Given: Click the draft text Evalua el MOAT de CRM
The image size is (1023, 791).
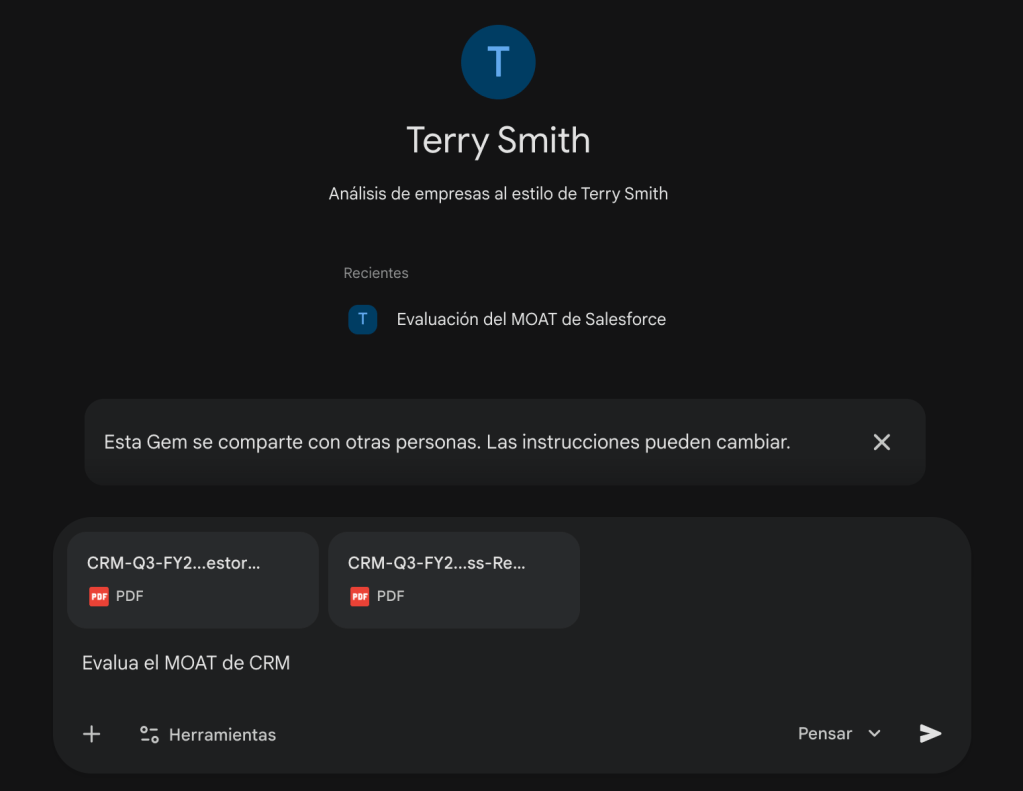Looking at the screenshot, I should [x=186, y=662].
